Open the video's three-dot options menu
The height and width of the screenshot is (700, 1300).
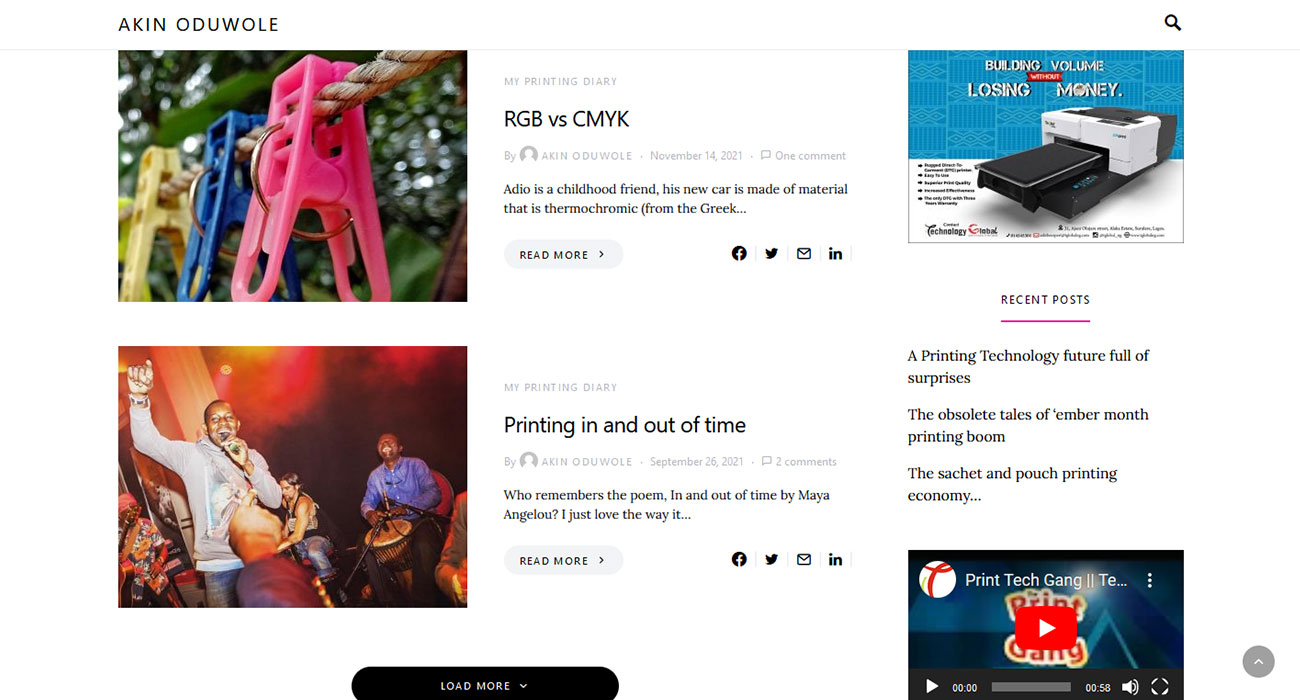pyautogui.click(x=1150, y=580)
